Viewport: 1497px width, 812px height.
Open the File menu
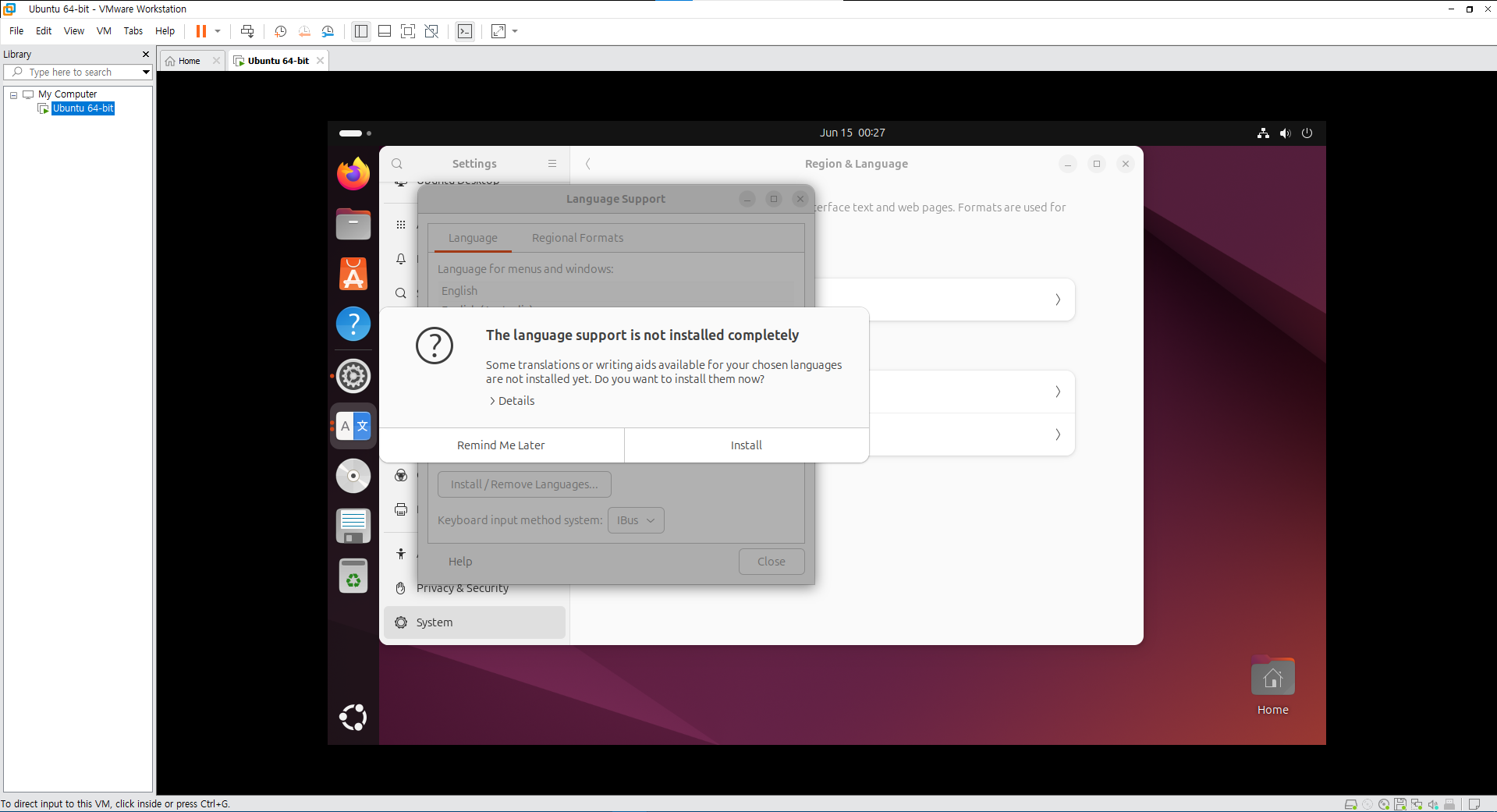click(16, 31)
